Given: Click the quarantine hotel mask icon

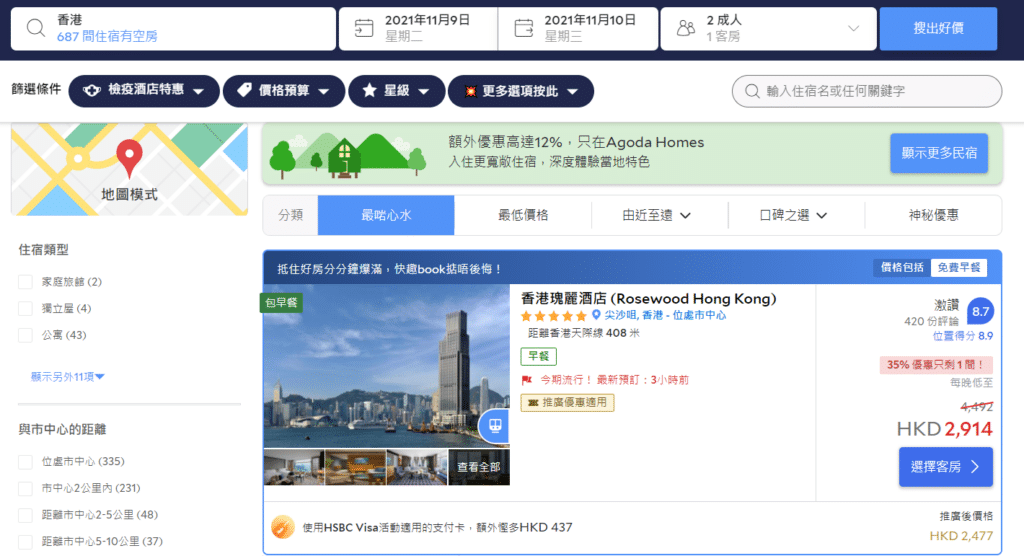Looking at the screenshot, I should (92, 91).
